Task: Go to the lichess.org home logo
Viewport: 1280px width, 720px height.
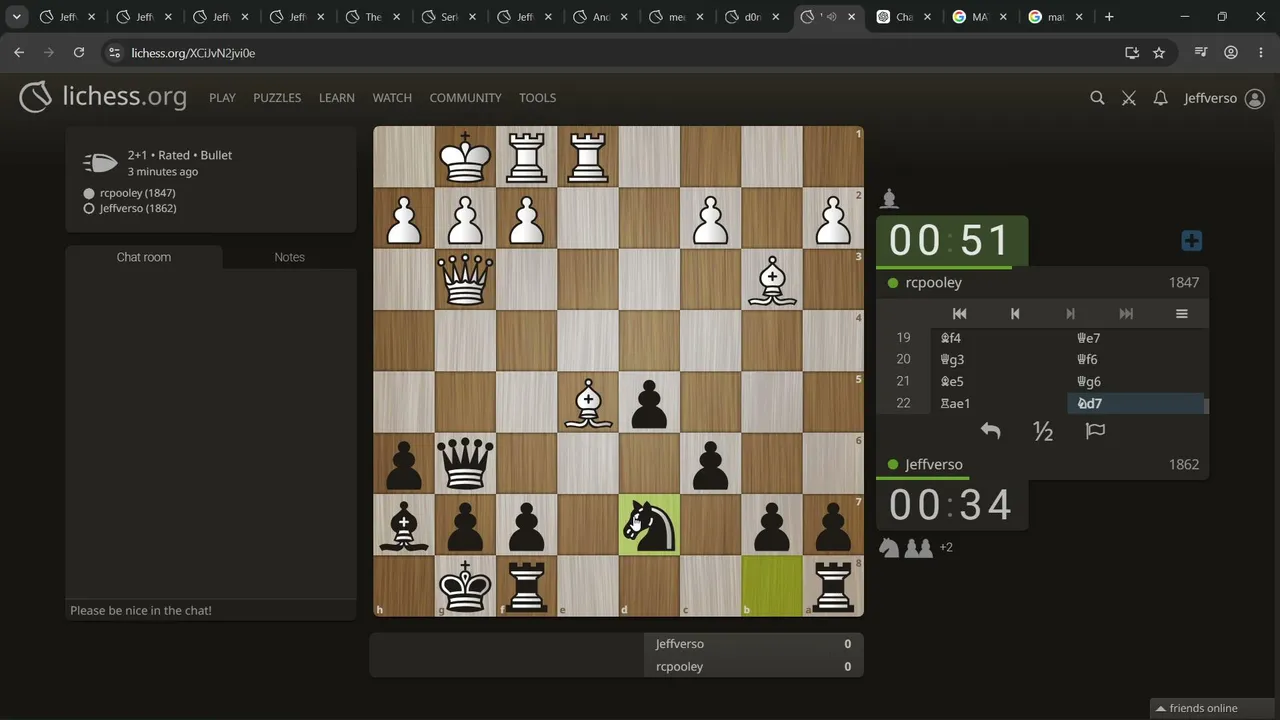Action: 103,97
